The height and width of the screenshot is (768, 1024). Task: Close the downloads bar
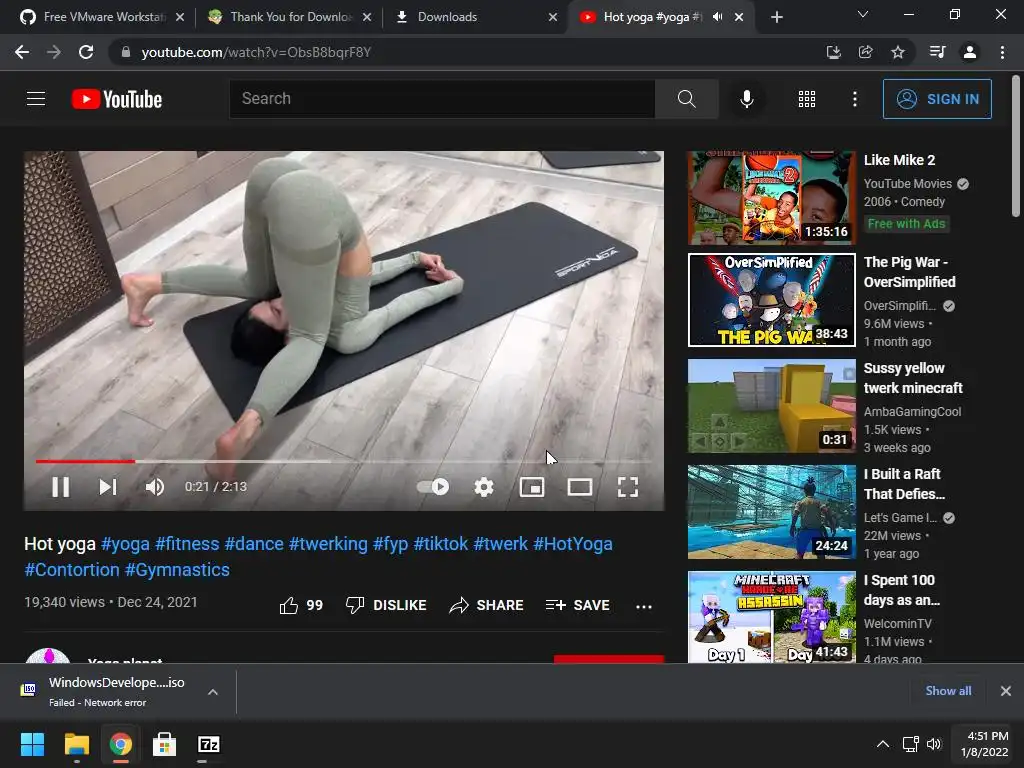pyautogui.click(x=1006, y=691)
